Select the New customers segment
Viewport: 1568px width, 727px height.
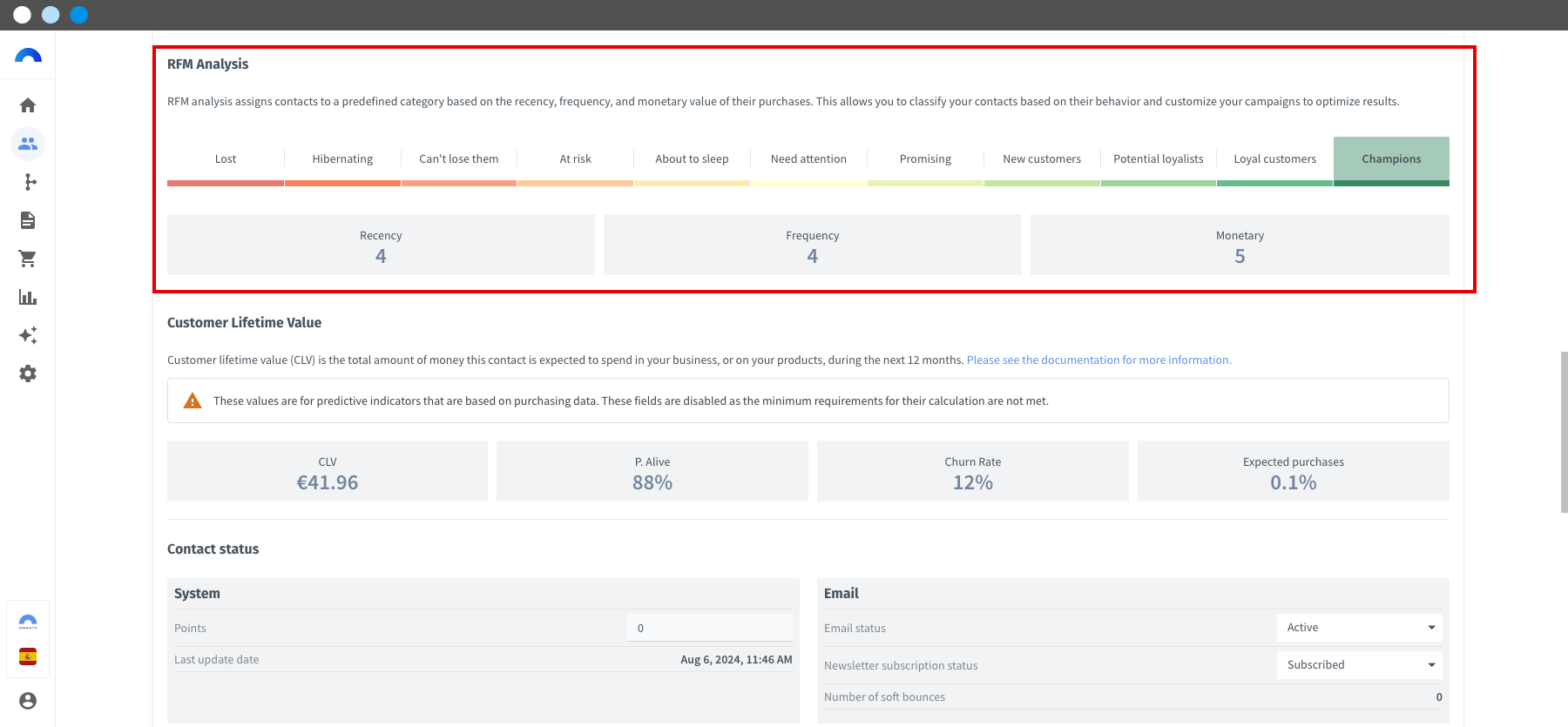[x=1042, y=159]
